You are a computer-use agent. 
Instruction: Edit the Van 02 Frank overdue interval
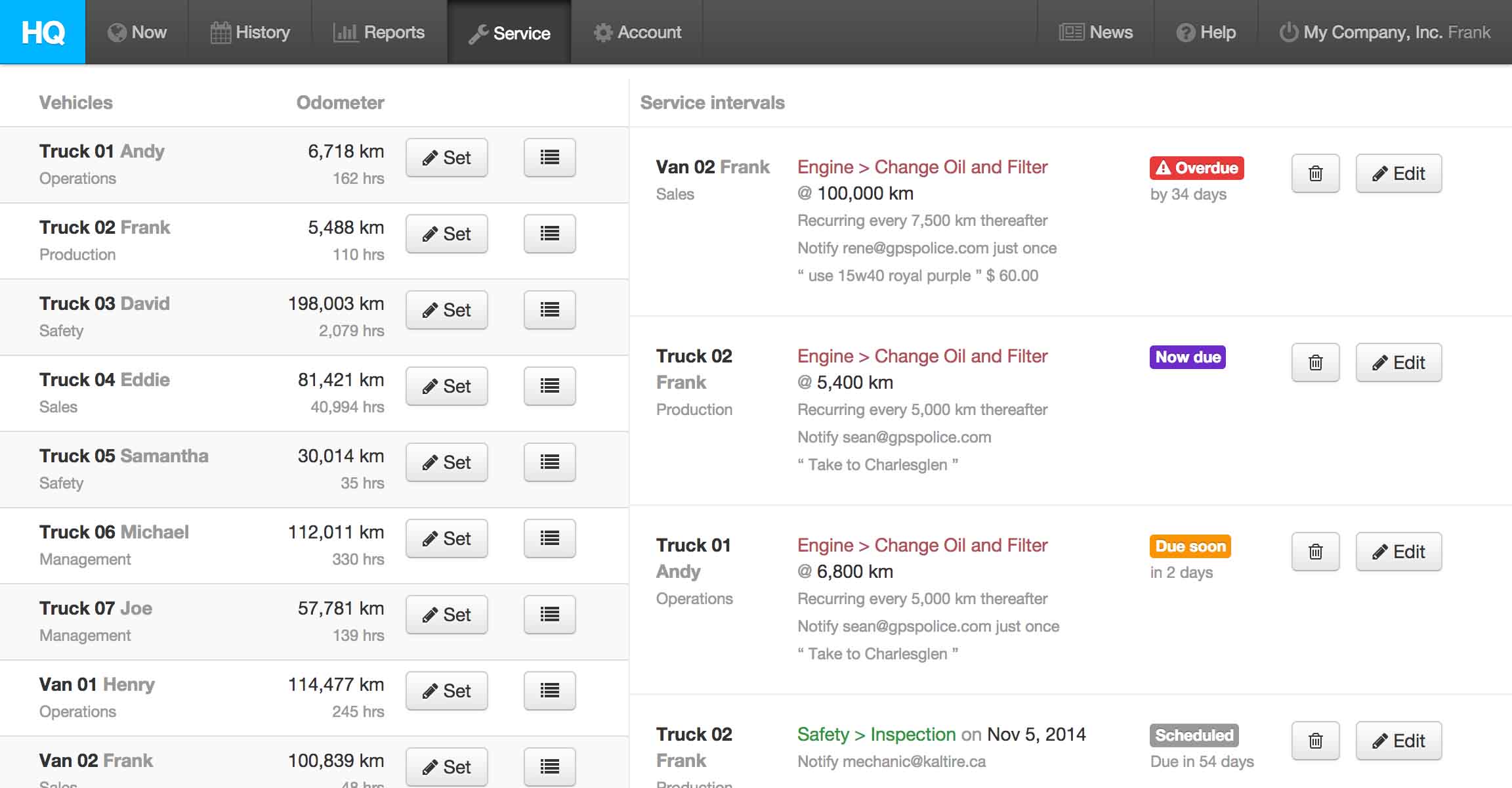(x=1398, y=173)
